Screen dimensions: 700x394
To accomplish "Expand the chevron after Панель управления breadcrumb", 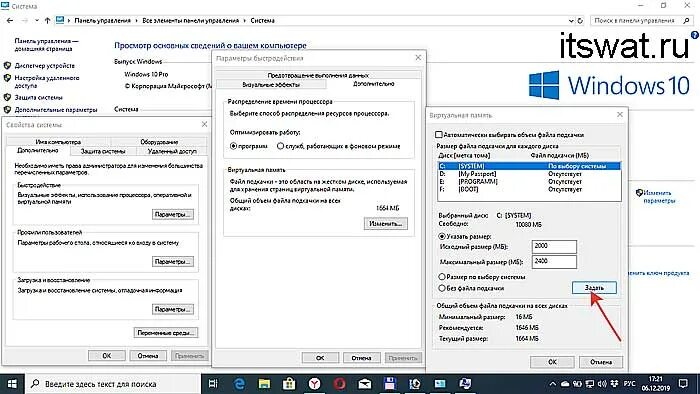I will [136, 21].
